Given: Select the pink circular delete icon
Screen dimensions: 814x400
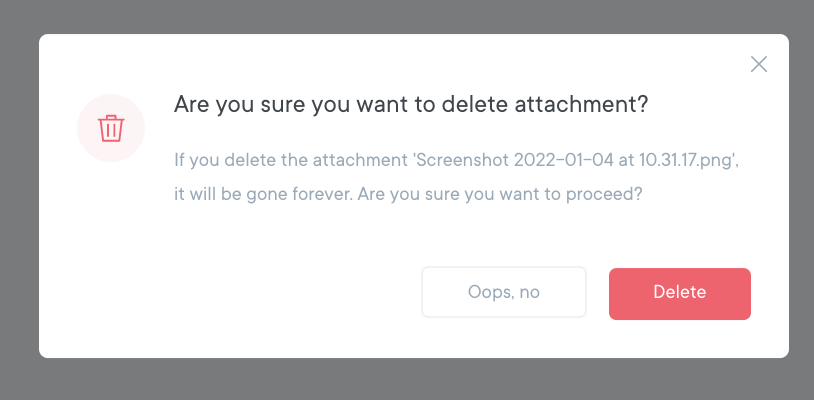Looking at the screenshot, I should point(111,128).
